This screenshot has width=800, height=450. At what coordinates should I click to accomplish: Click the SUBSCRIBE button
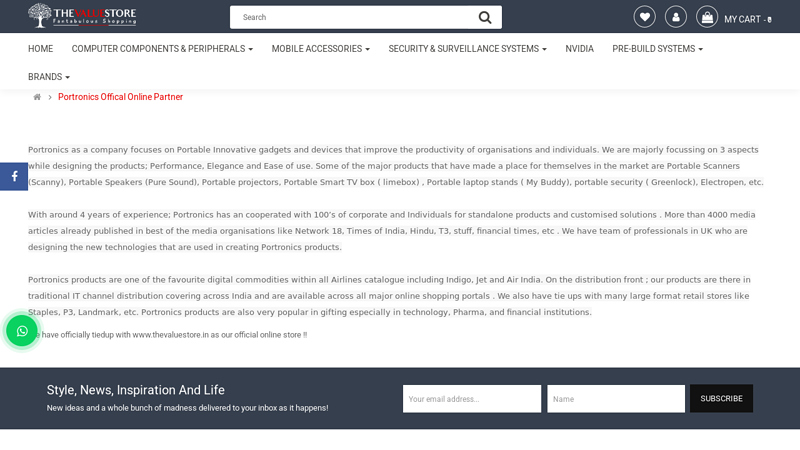721,398
